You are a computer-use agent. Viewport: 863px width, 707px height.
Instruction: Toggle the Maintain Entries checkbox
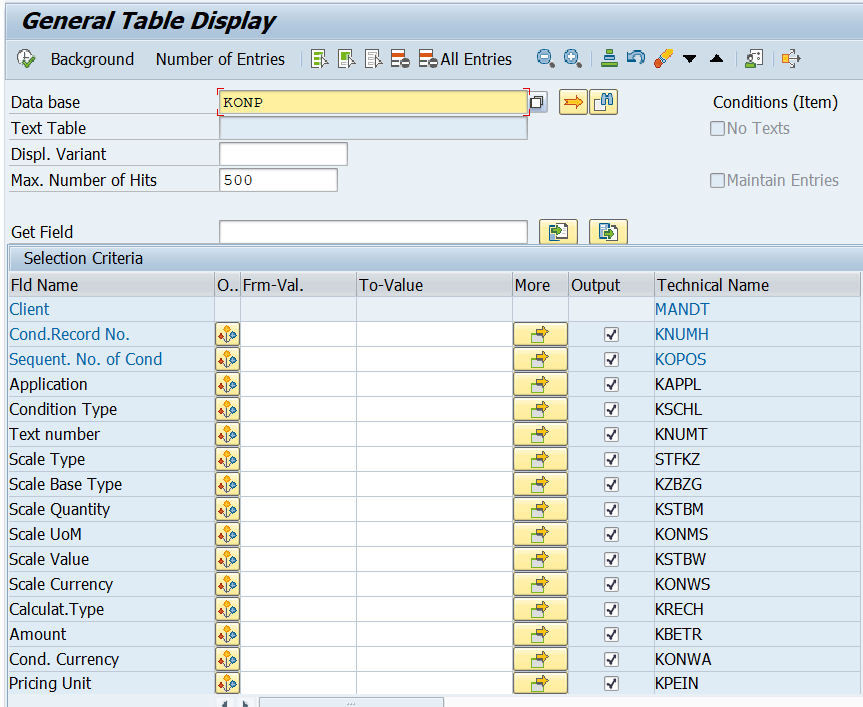point(717,180)
